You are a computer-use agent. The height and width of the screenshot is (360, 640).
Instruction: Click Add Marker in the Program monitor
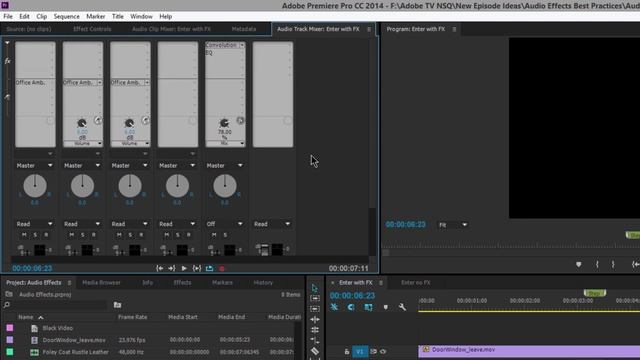coord(578,264)
